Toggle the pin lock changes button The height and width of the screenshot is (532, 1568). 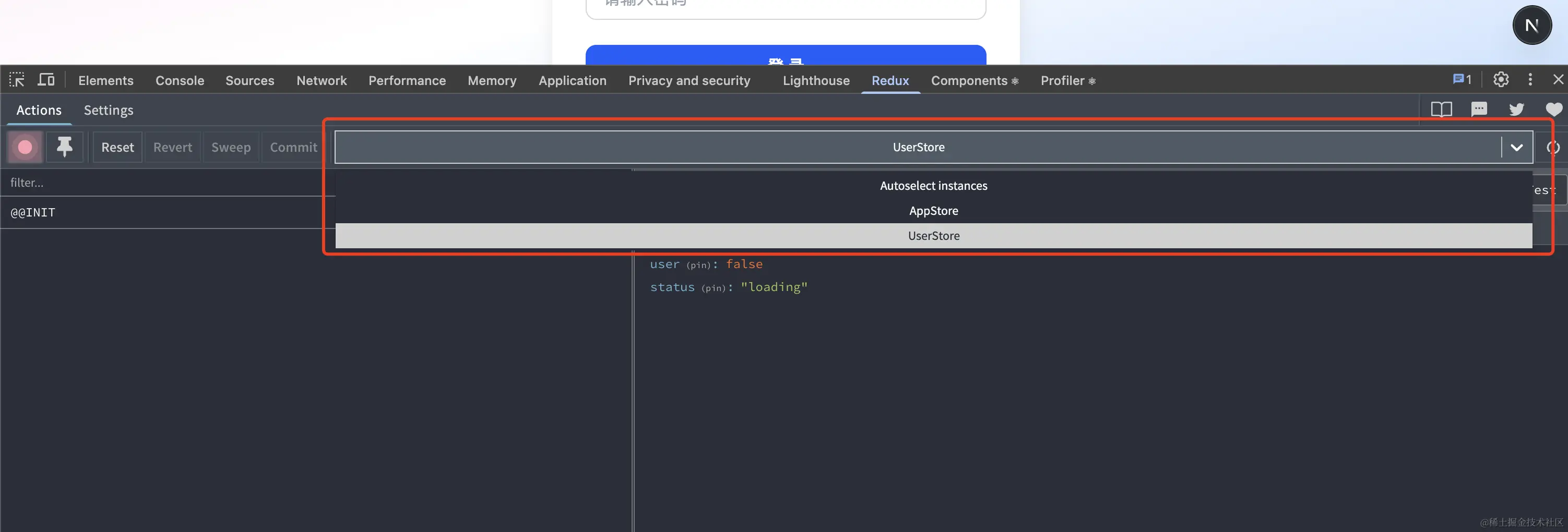tap(65, 147)
